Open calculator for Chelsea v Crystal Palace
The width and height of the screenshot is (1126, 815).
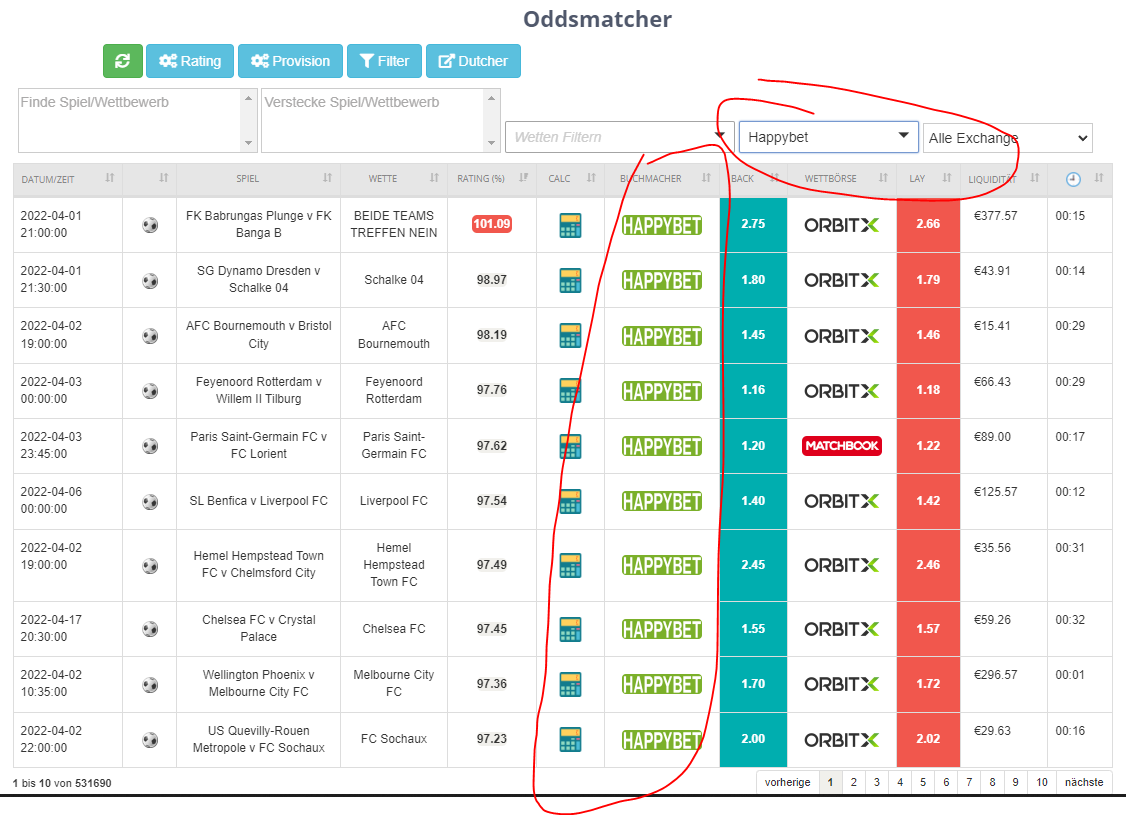pos(570,629)
